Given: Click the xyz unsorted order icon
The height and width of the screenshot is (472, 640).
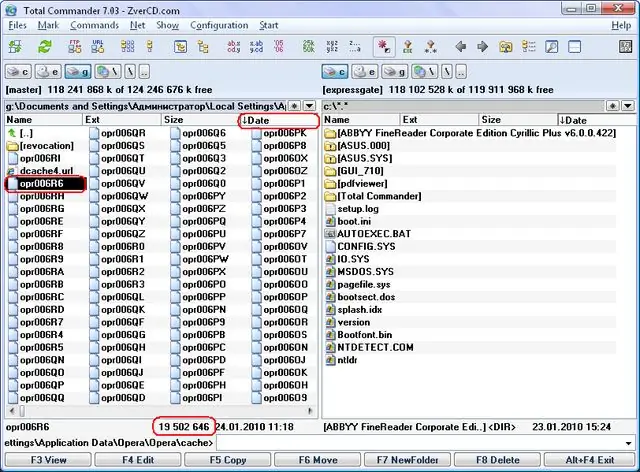Looking at the screenshot, I should click(332, 47).
